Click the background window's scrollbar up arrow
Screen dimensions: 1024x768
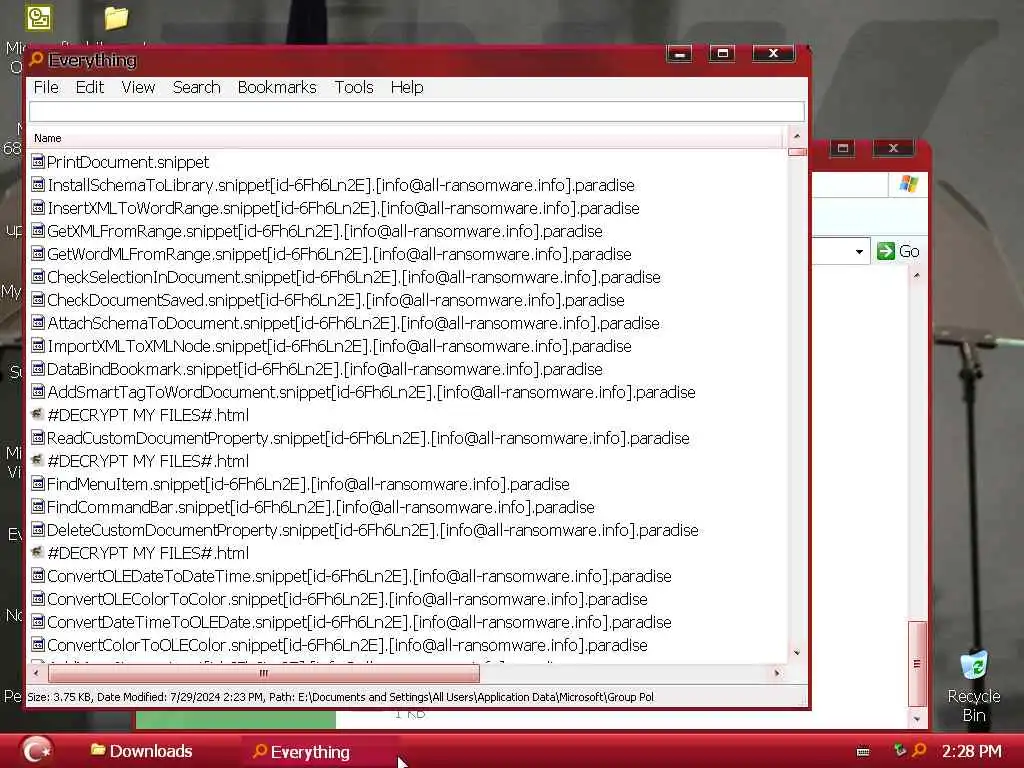(917, 276)
